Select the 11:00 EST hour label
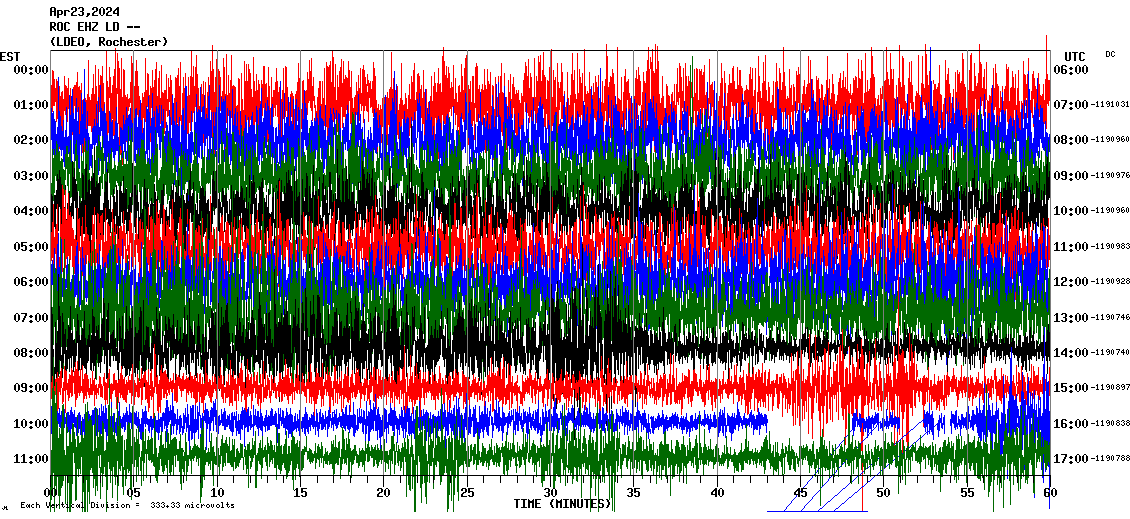Viewport: 1130px width, 519px height. [x=31, y=458]
